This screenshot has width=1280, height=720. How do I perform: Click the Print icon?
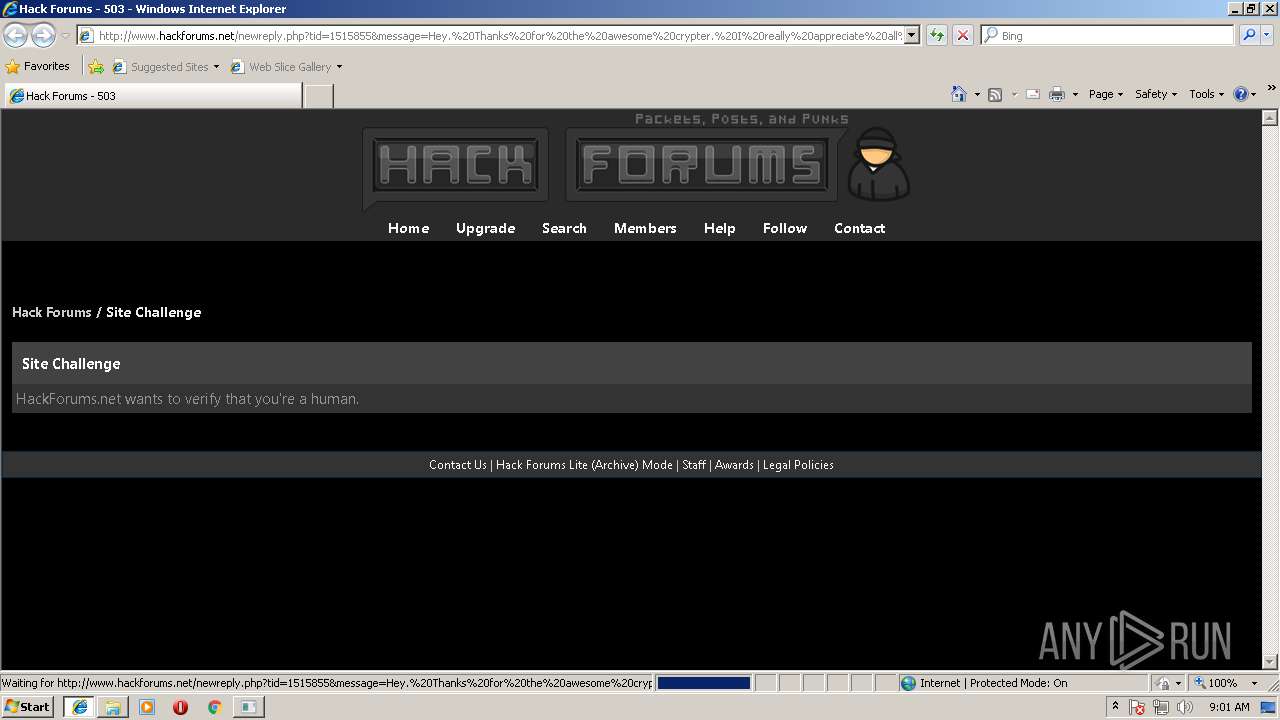tap(1057, 94)
